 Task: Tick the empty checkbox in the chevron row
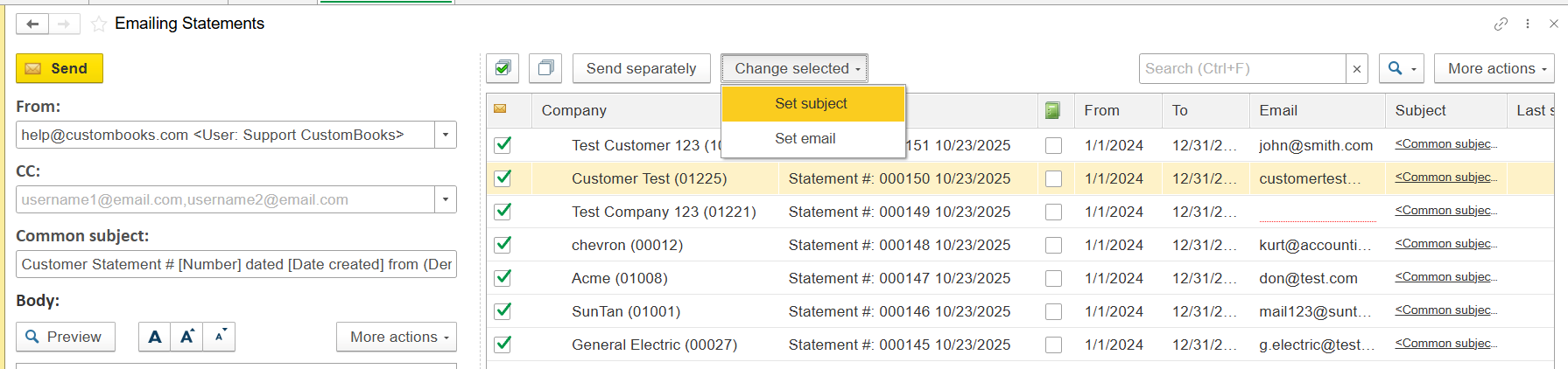(1053, 245)
